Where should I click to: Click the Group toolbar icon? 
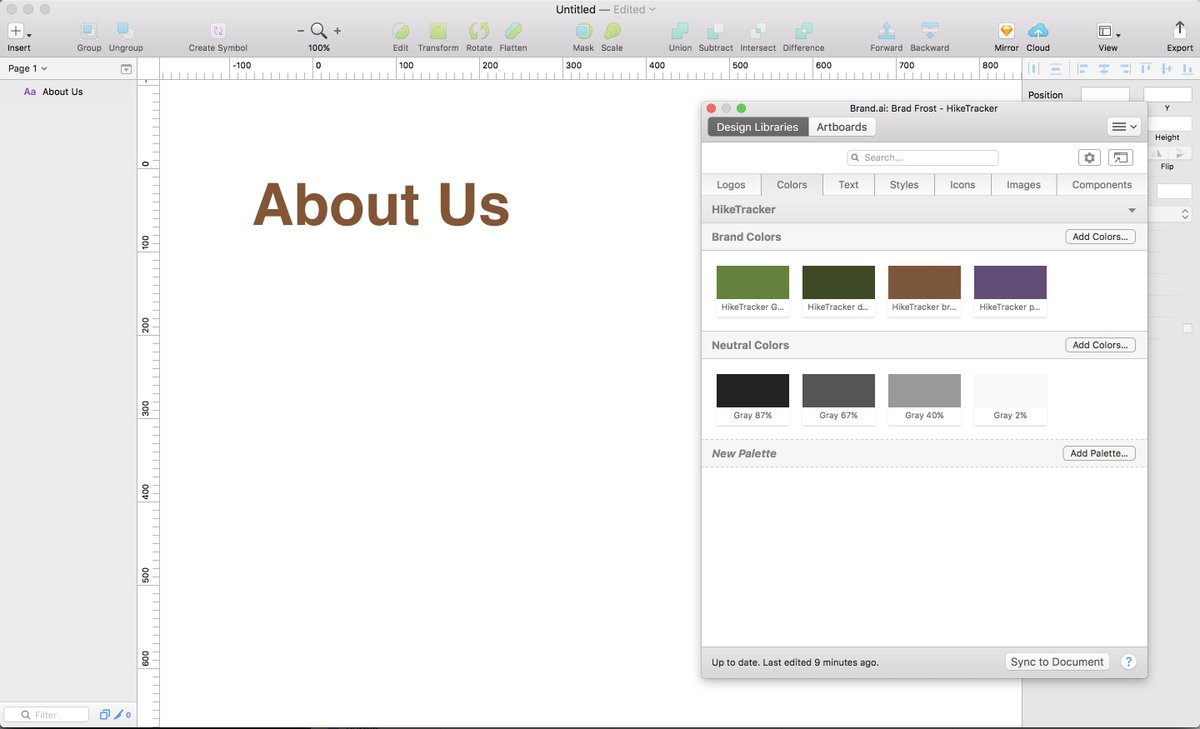(x=89, y=31)
